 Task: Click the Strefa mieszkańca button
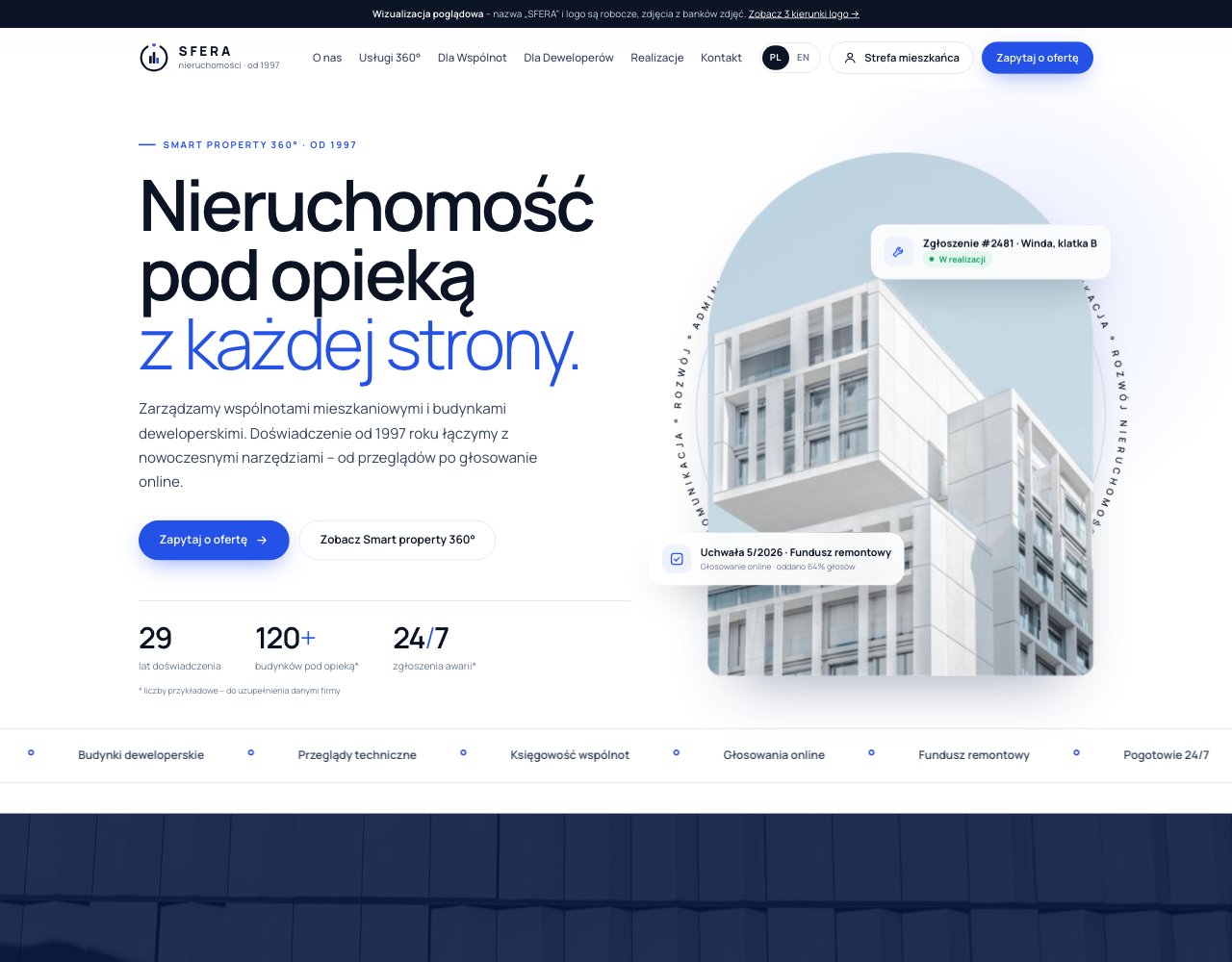point(901,58)
